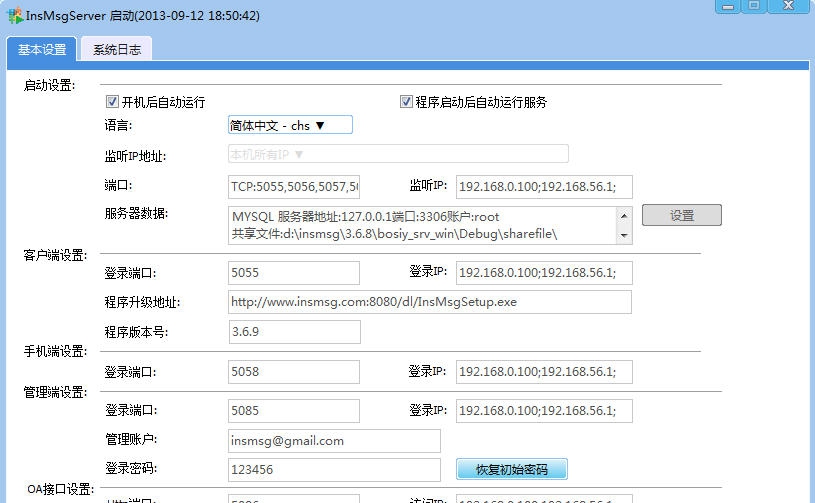The image size is (815, 503).
Task: Click the 恢复初始密码 button
Action: pos(511,469)
